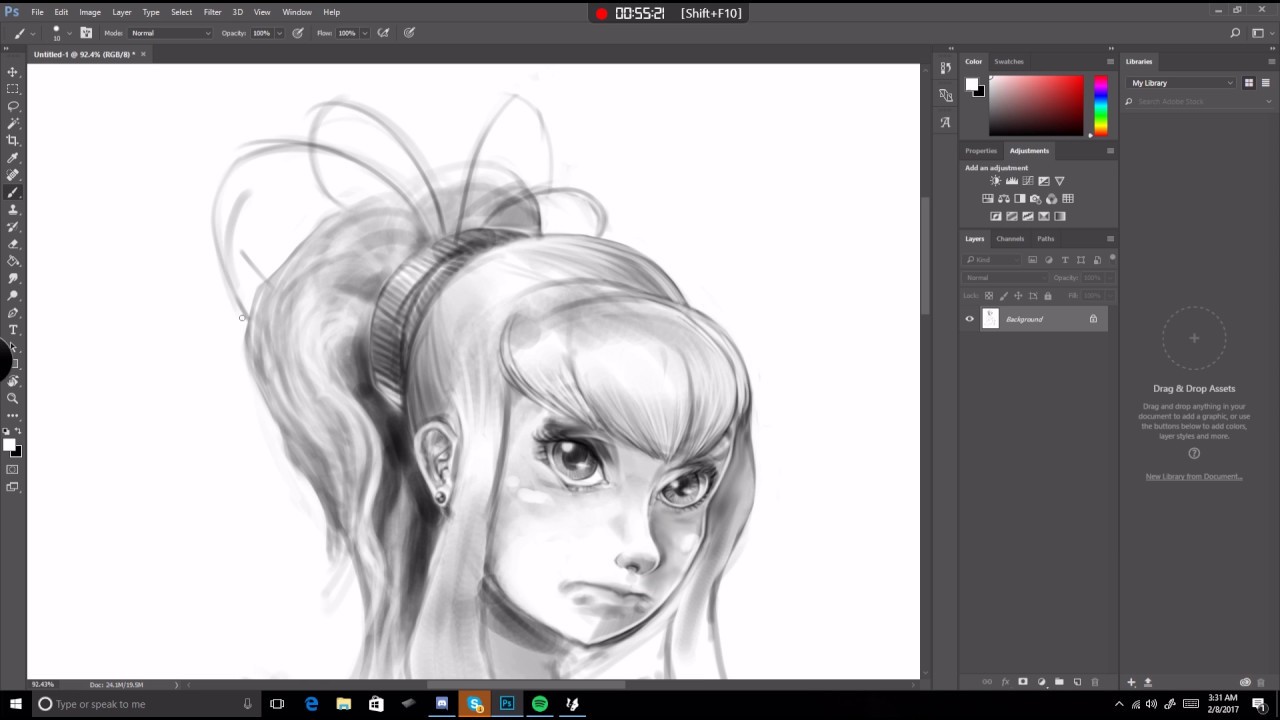
Task: Add a Hue/Saturation adjustment
Action: pyautogui.click(x=987, y=199)
